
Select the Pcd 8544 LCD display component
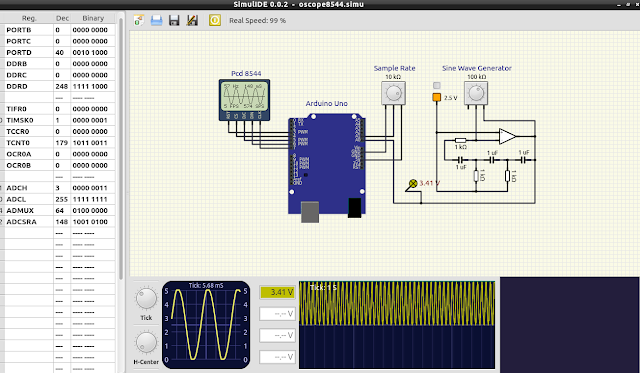[244, 100]
